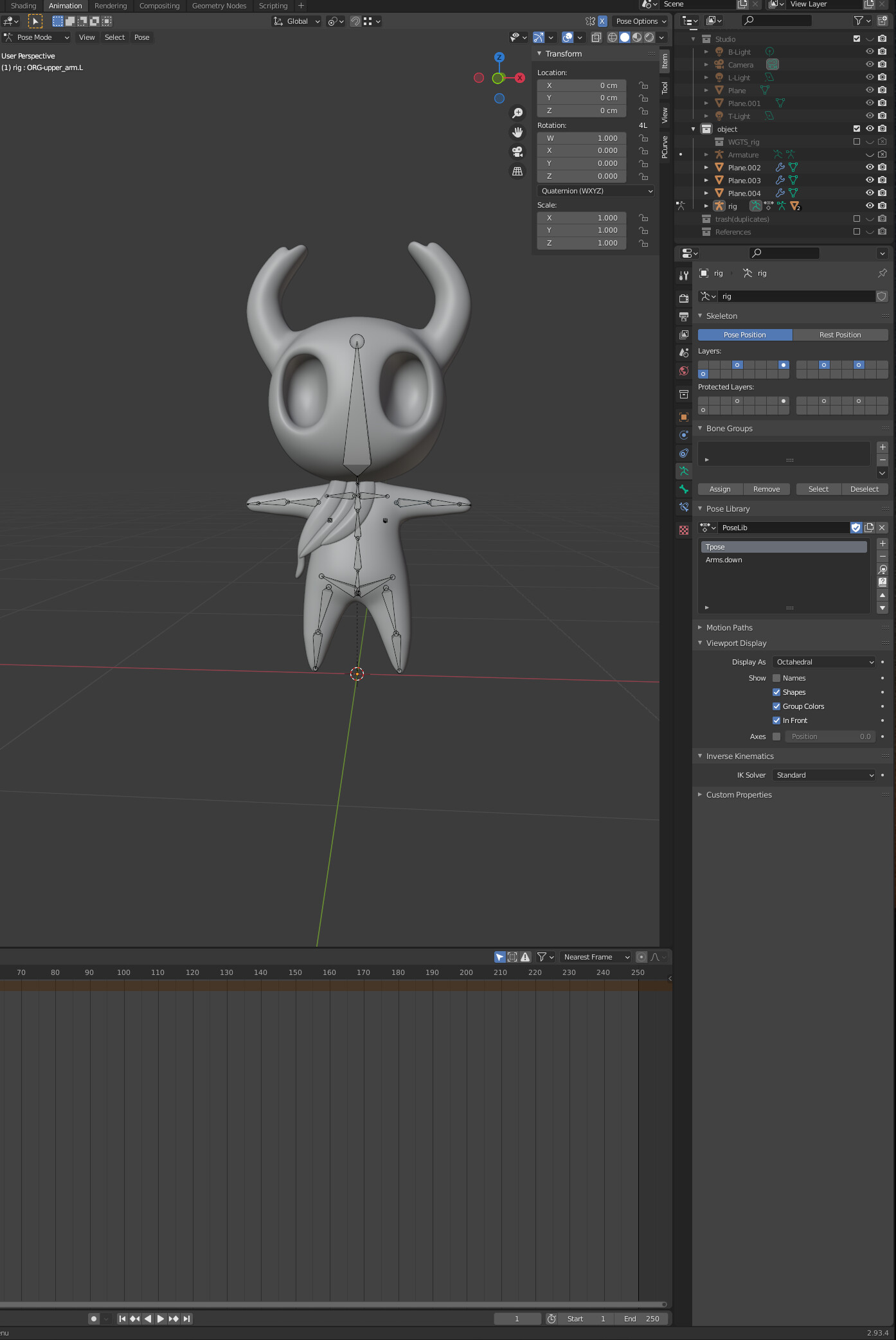
Task: Click the Remove bone group button
Action: [766, 490]
